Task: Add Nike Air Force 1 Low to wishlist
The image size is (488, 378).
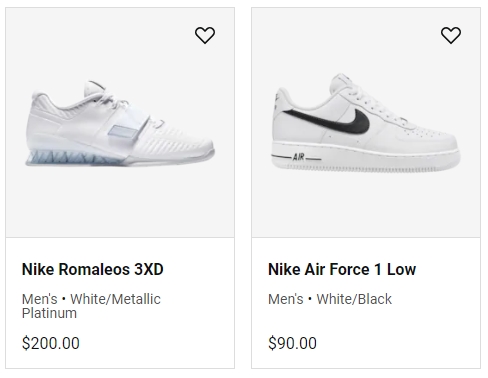Action: pyautogui.click(x=451, y=35)
